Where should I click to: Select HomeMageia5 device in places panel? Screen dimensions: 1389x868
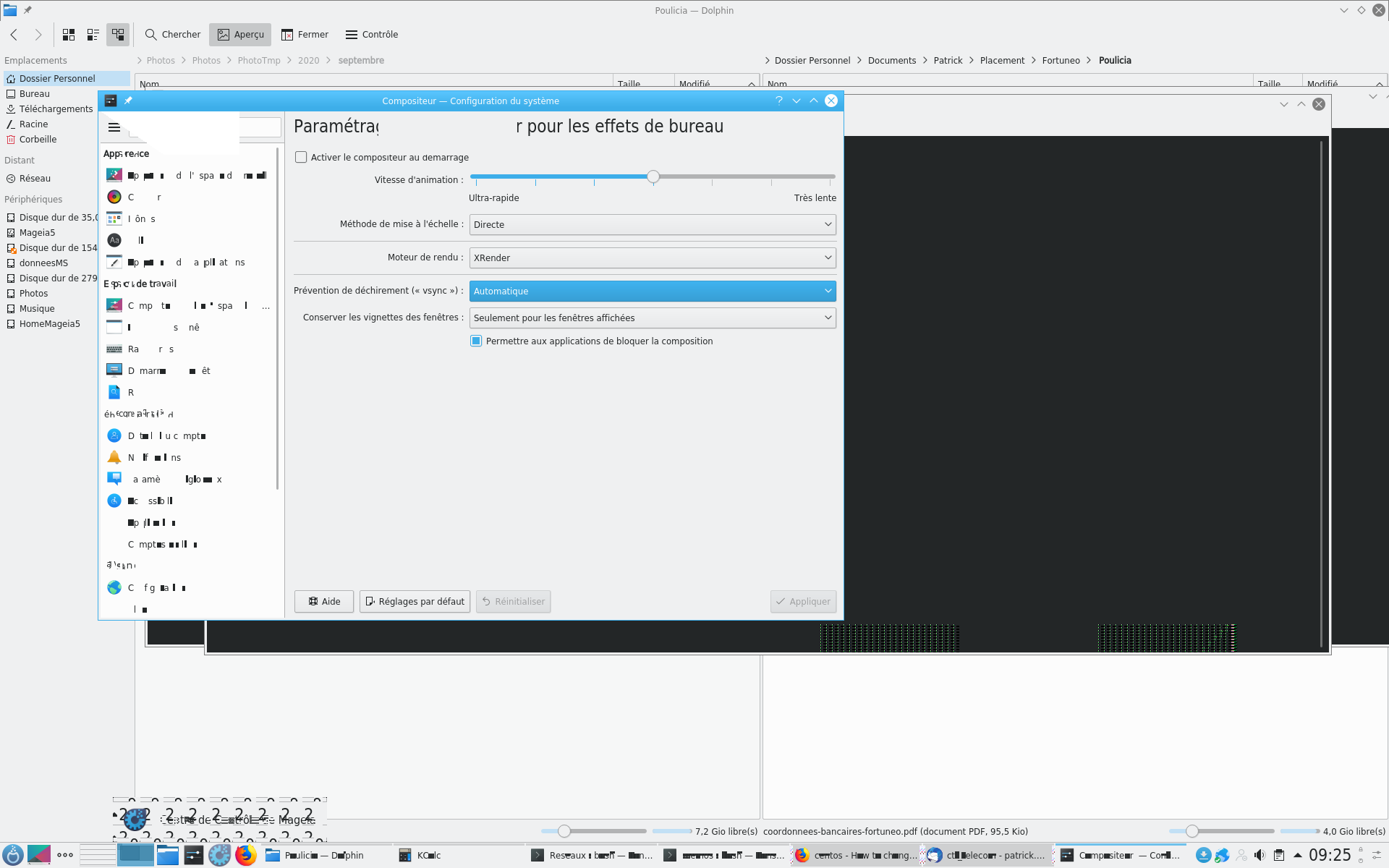tap(50, 323)
